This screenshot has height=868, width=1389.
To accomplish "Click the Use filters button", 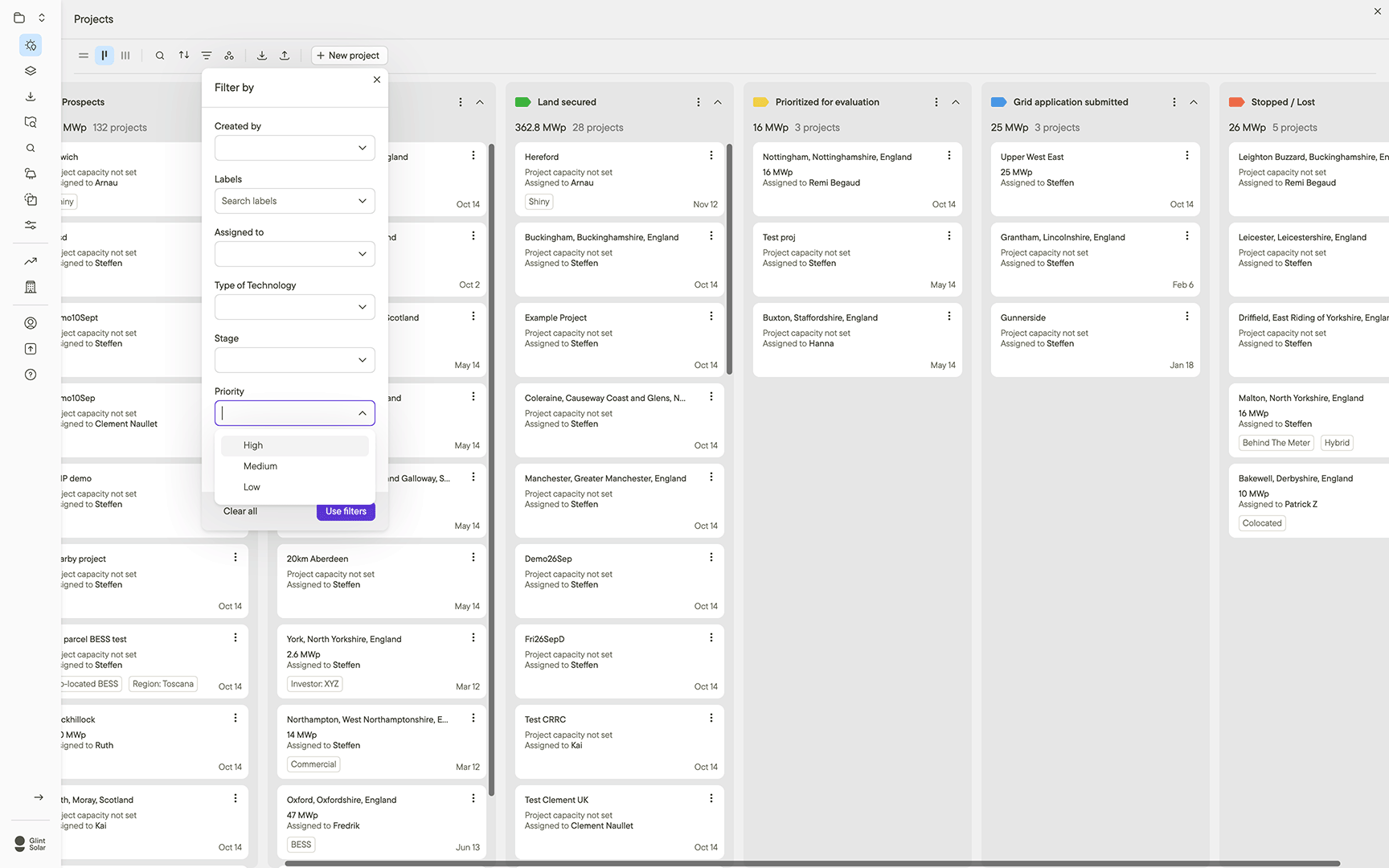I will [x=346, y=511].
